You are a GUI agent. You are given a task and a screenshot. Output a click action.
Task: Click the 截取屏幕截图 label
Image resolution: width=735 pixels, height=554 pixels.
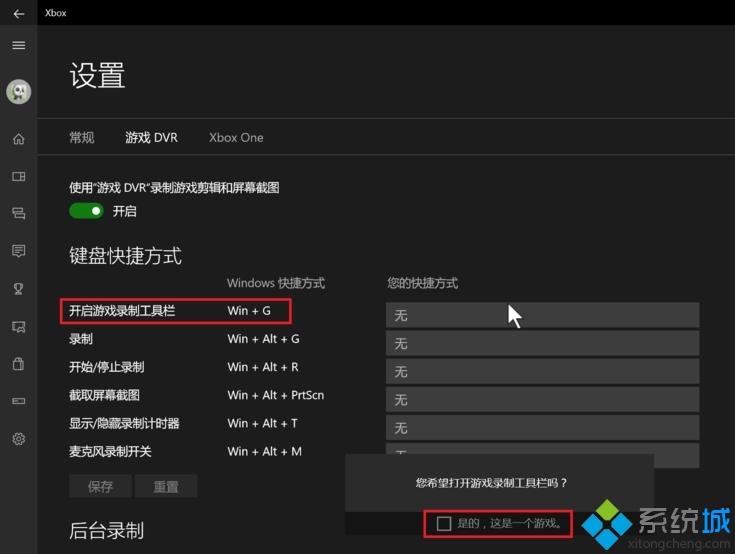pos(104,395)
